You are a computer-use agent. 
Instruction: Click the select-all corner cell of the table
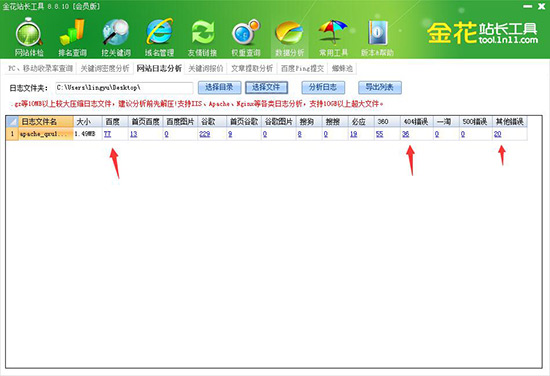[12, 122]
